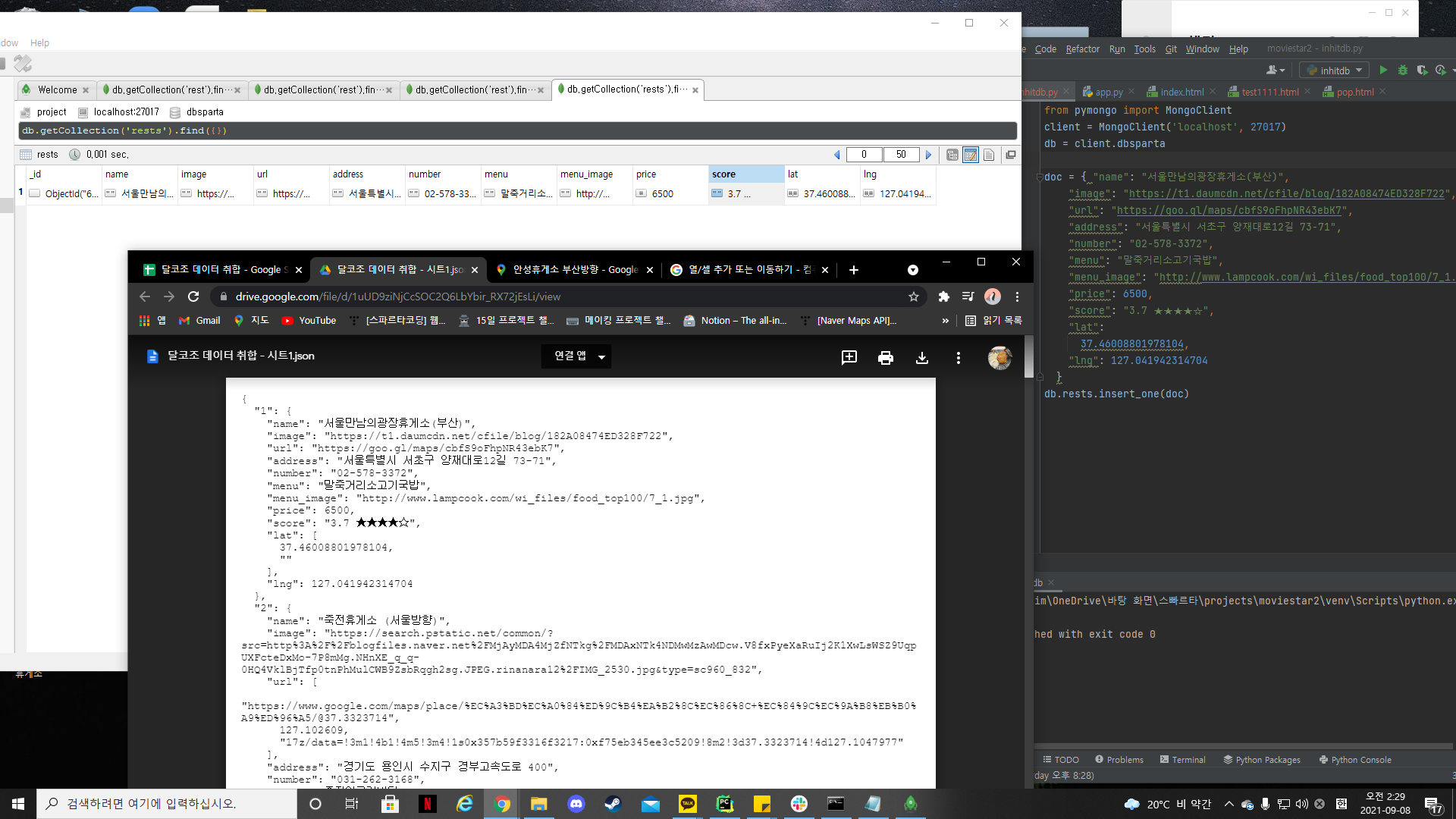Run the inhitdb script with the green play icon
Viewport: 1456px width, 819px height.
pyautogui.click(x=1383, y=71)
